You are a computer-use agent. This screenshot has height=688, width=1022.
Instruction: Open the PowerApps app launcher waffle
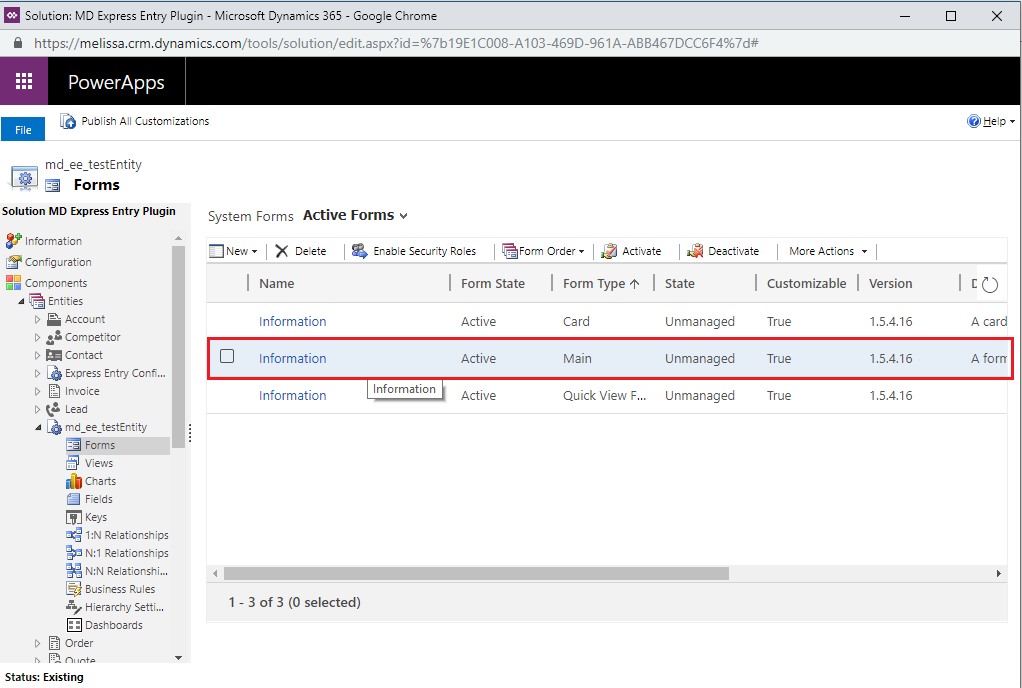(x=24, y=81)
